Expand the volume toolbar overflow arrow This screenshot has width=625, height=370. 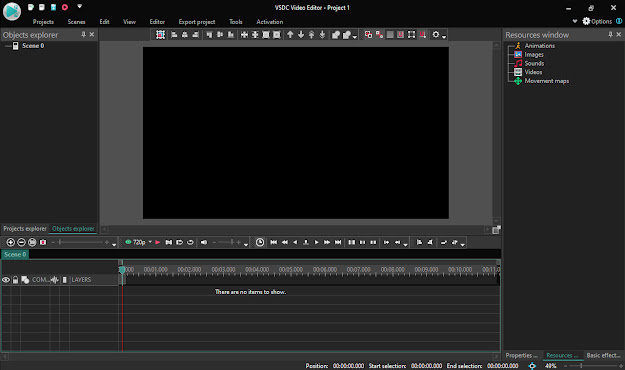[246, 244]
